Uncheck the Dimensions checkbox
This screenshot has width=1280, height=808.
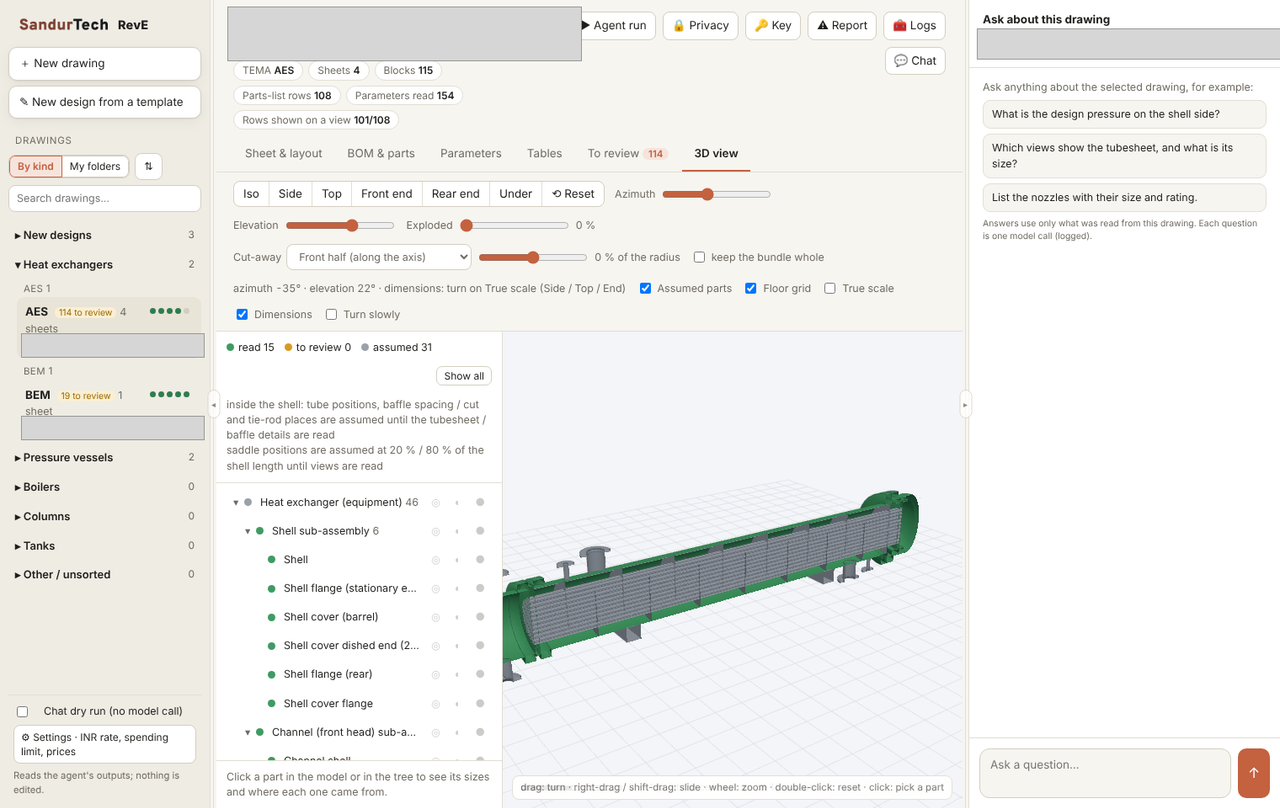tap(243, 314)
